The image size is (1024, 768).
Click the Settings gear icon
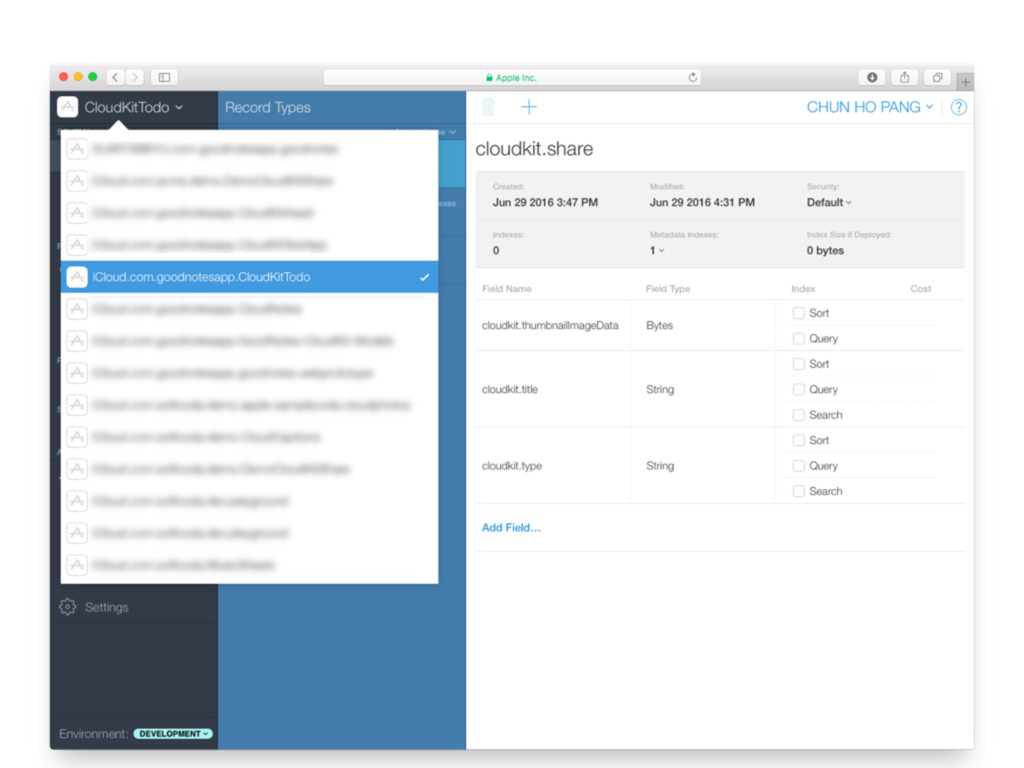tap(67, 607)
